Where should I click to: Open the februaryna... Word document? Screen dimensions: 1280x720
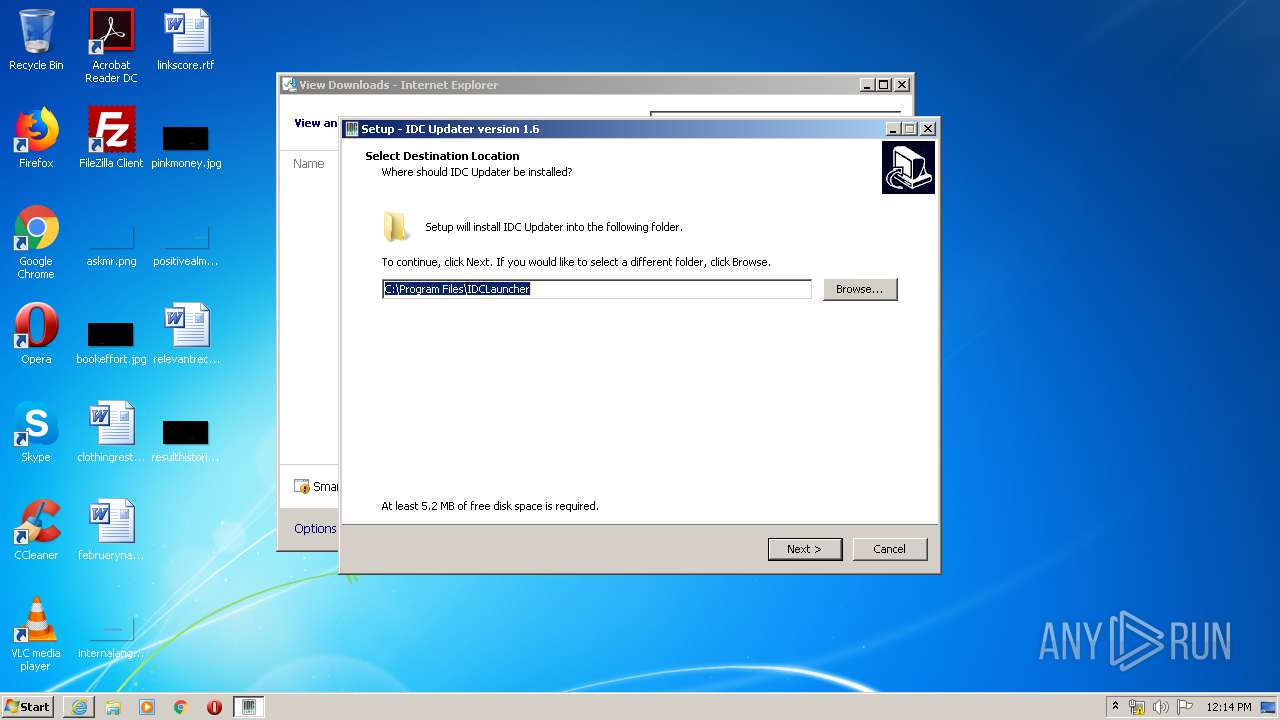(x=111, y=530)
